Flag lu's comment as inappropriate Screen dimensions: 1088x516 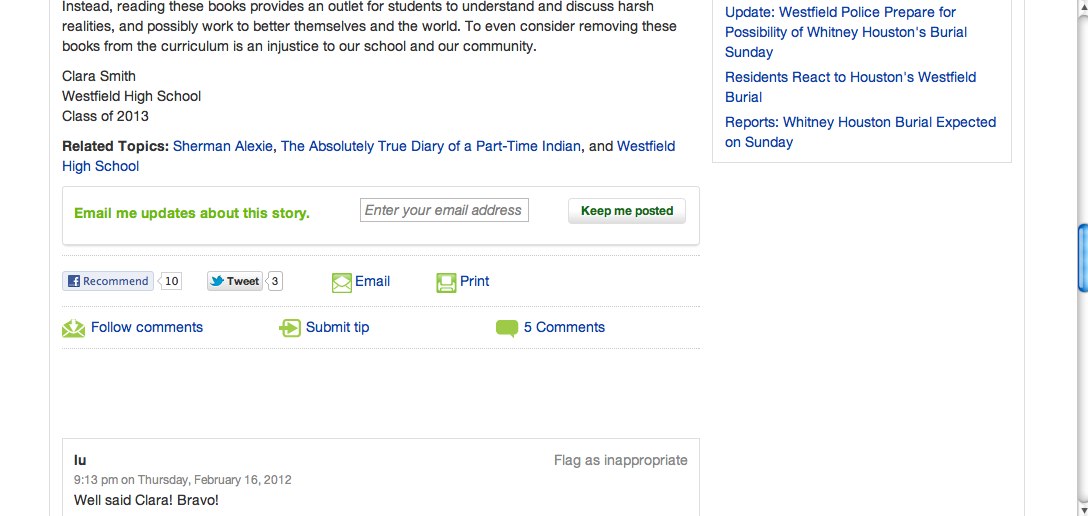point(620,461)
